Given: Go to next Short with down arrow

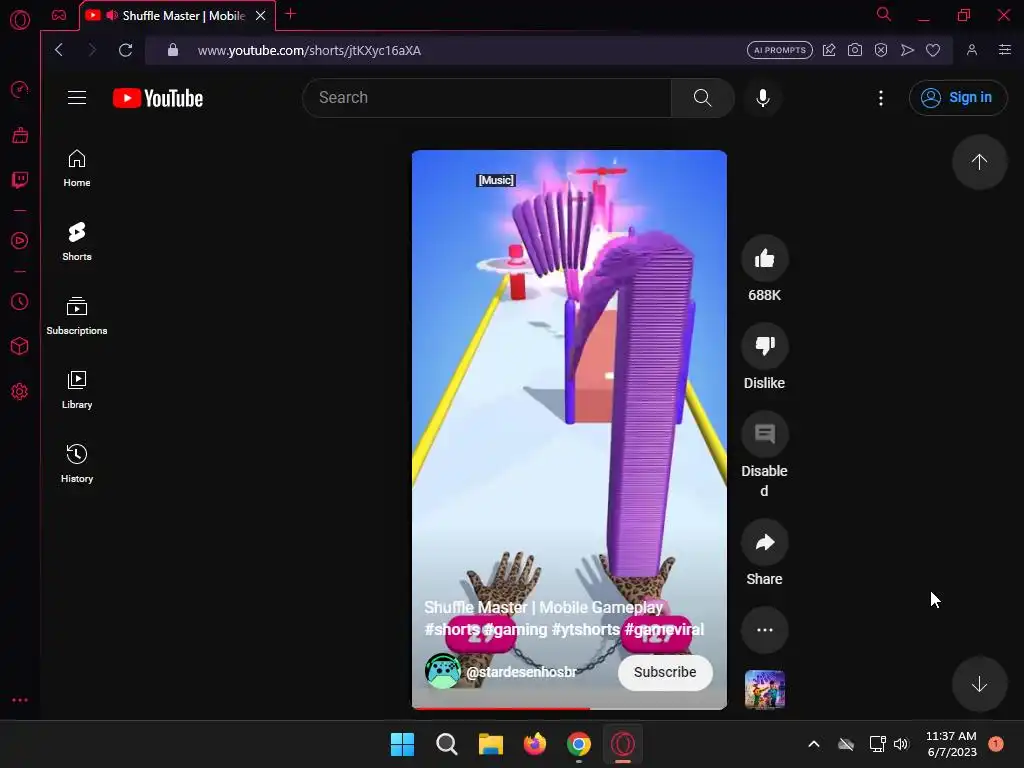Looking at the screenshot, I should (x=979, y=684).
